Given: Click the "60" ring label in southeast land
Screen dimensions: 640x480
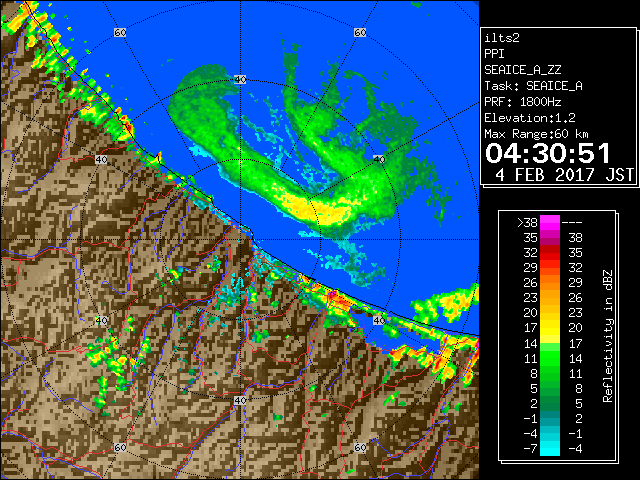Looking at the screenshot, I should point(360,448).
